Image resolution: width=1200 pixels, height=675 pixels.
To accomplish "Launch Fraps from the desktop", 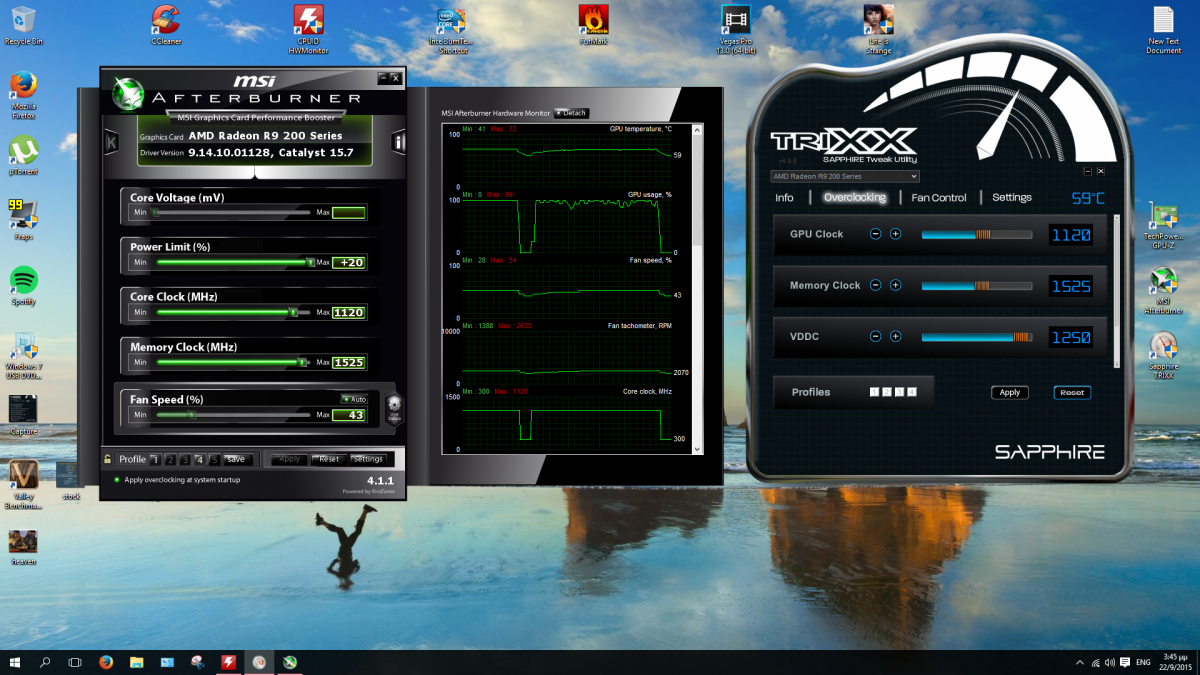I will coord(23,220).
